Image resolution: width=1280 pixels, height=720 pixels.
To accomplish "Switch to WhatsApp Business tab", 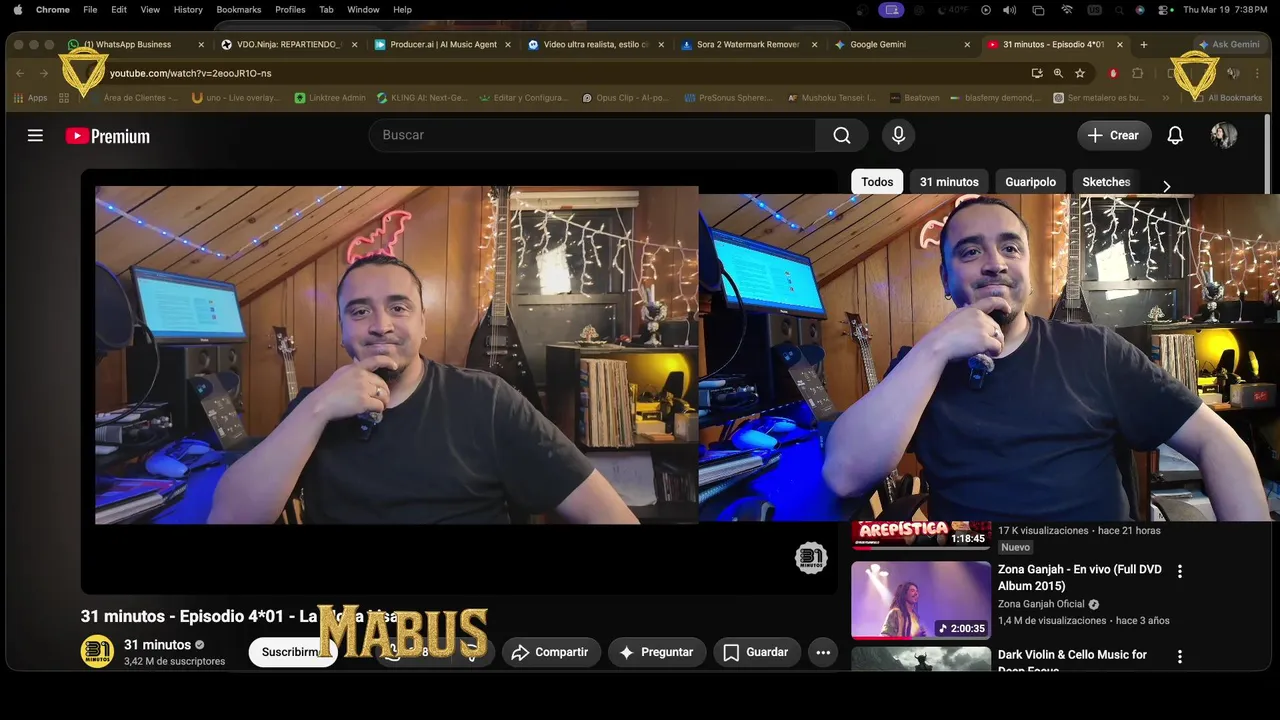I will coord(134,44).
